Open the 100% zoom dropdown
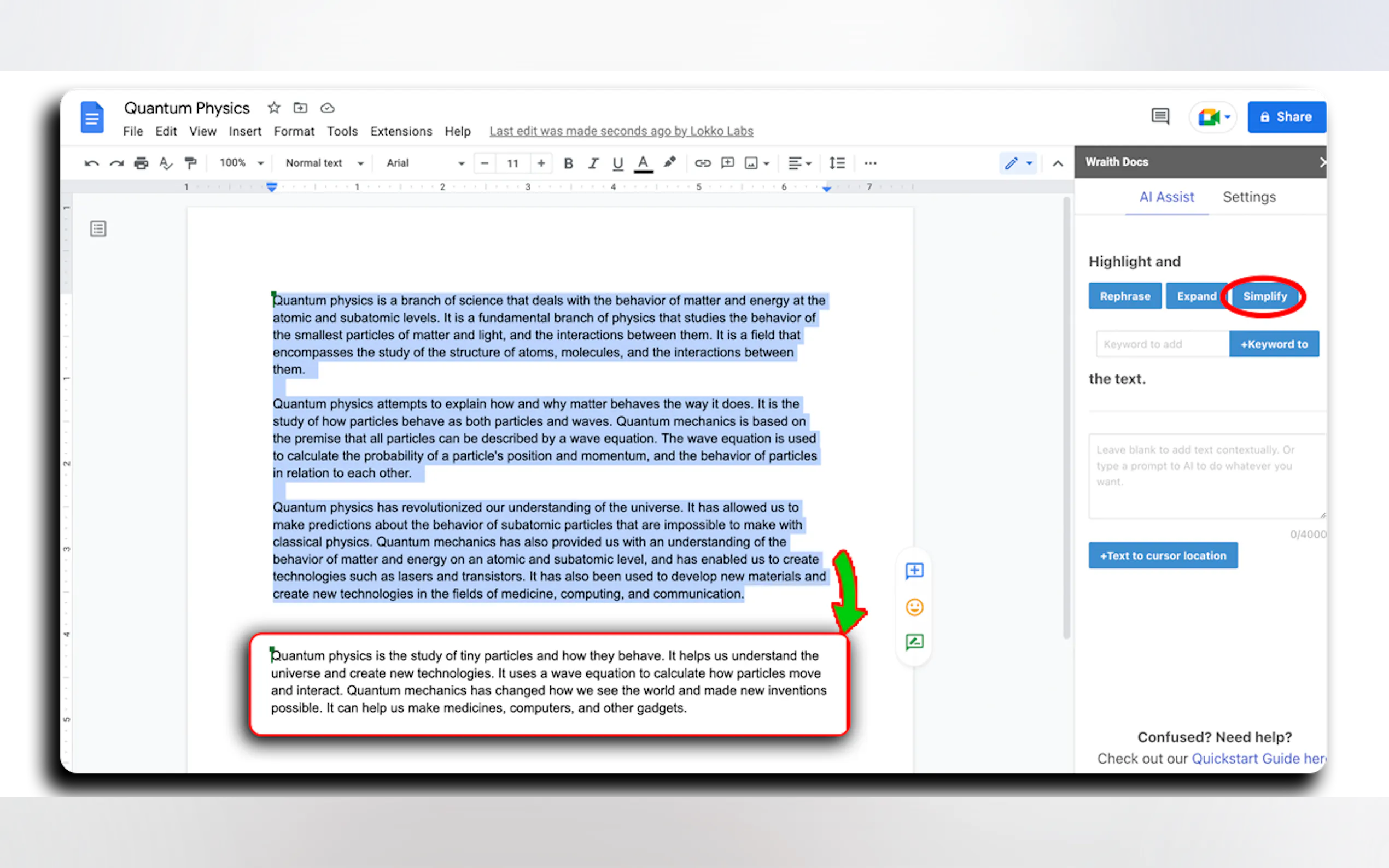The width and height of the screenshot is (1389, 868). [241, 163]
